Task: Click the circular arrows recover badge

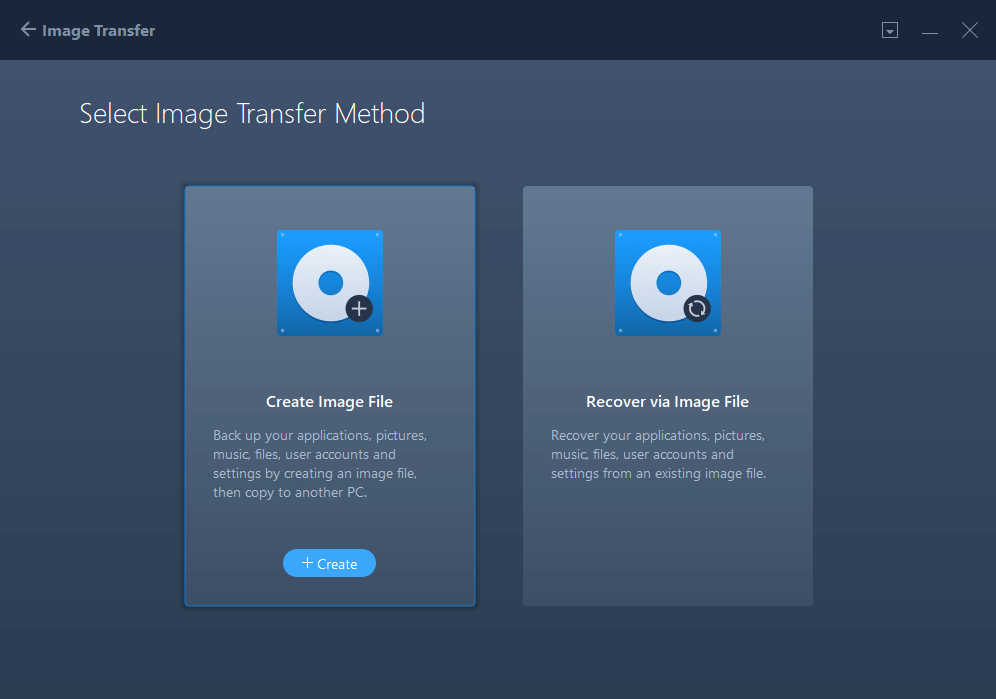Action: coord(697,309)
